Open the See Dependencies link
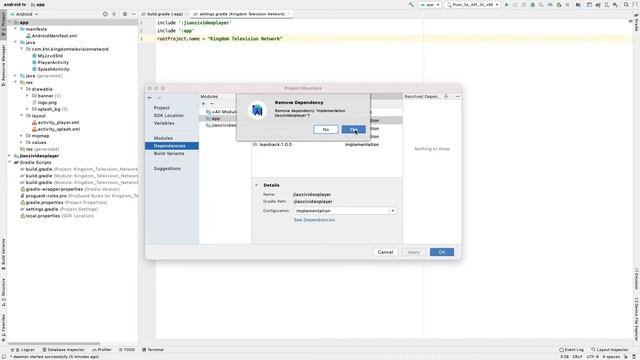This screenshot has height=360, width=640. pos(314,220)
